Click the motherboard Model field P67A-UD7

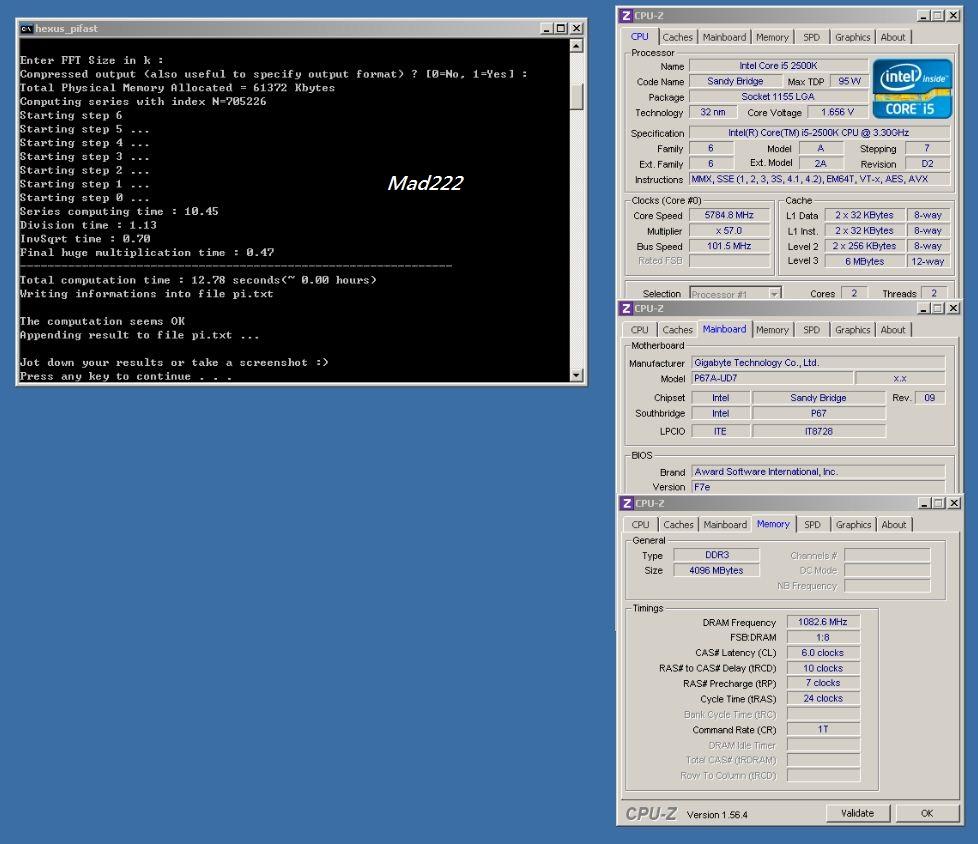click(772, 378)
